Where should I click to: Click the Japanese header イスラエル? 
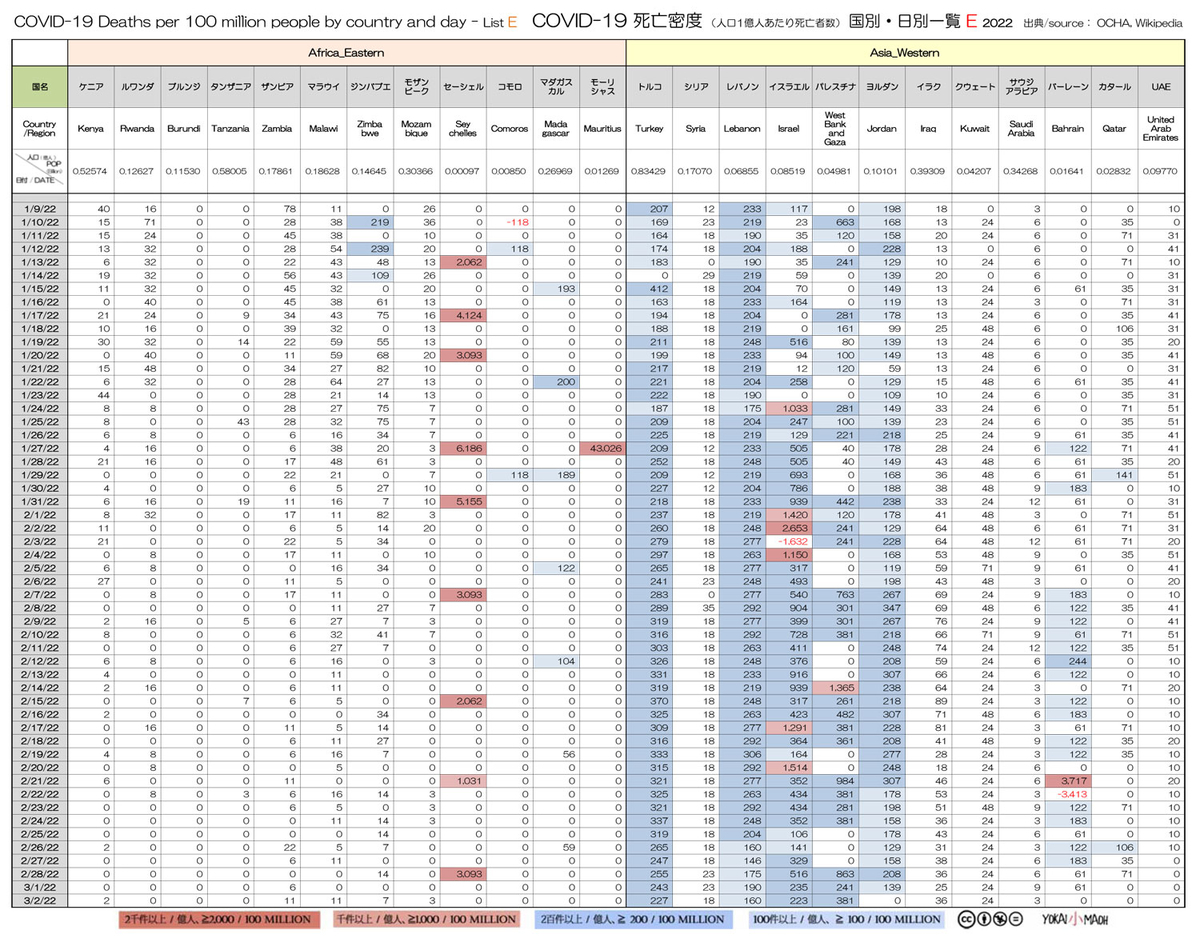click(789, 87)
